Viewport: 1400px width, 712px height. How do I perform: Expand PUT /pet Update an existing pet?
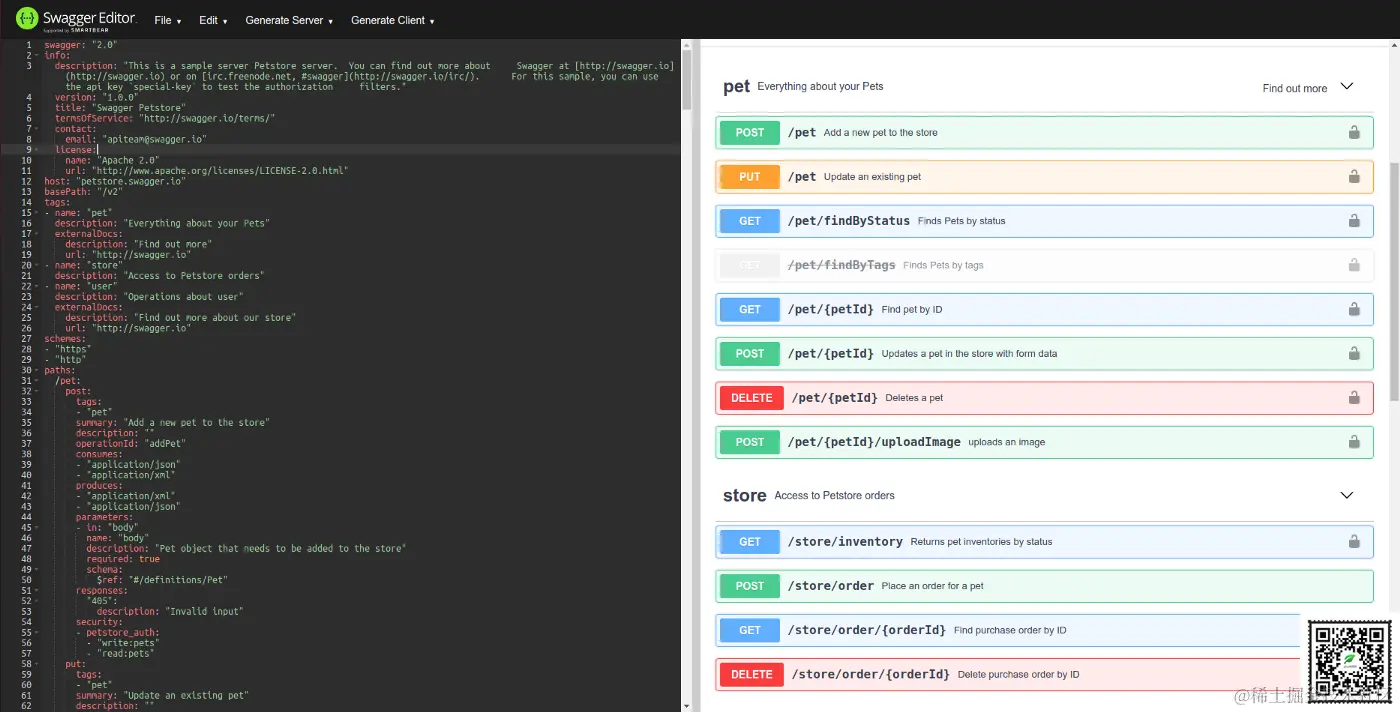point(1044,176)
